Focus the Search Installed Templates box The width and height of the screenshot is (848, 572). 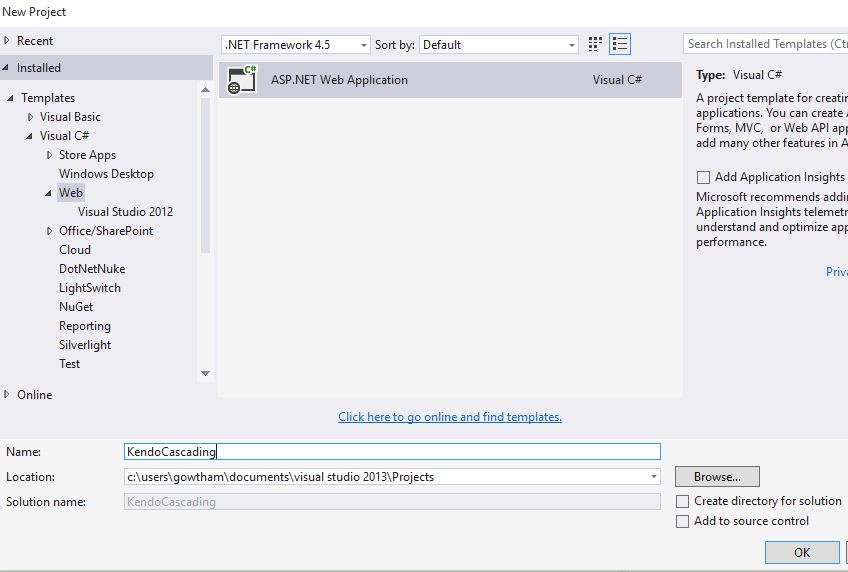[x=765, y=44]
